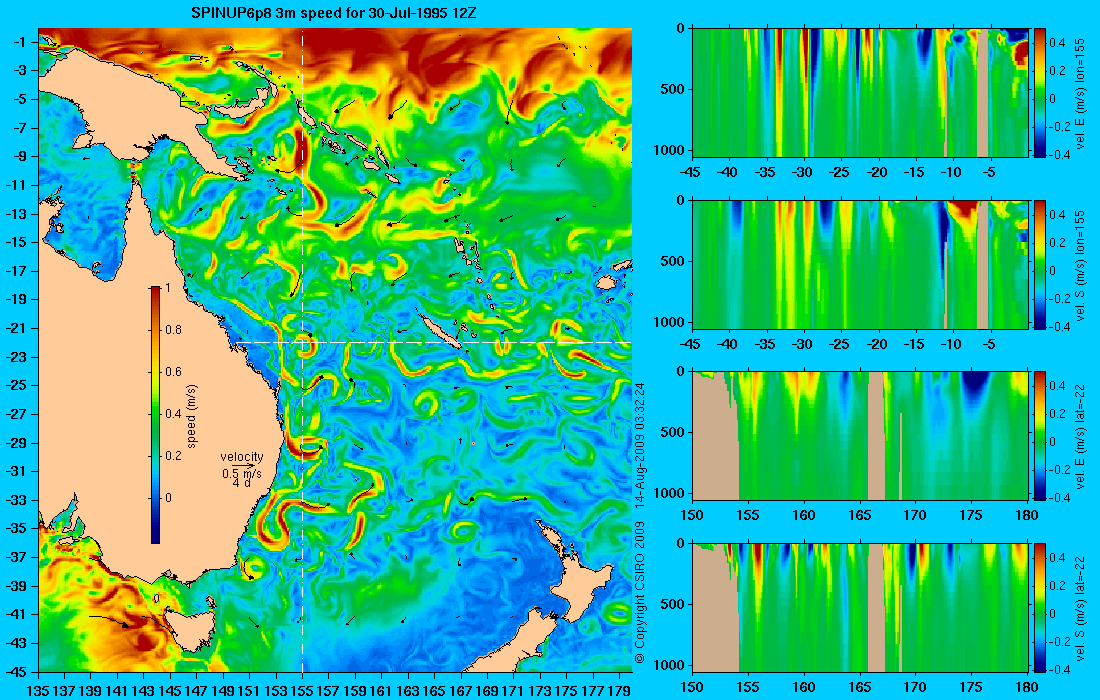
Task: Click the "0.6" tick on the speed colorbar
Action: [x=173, y=372]
